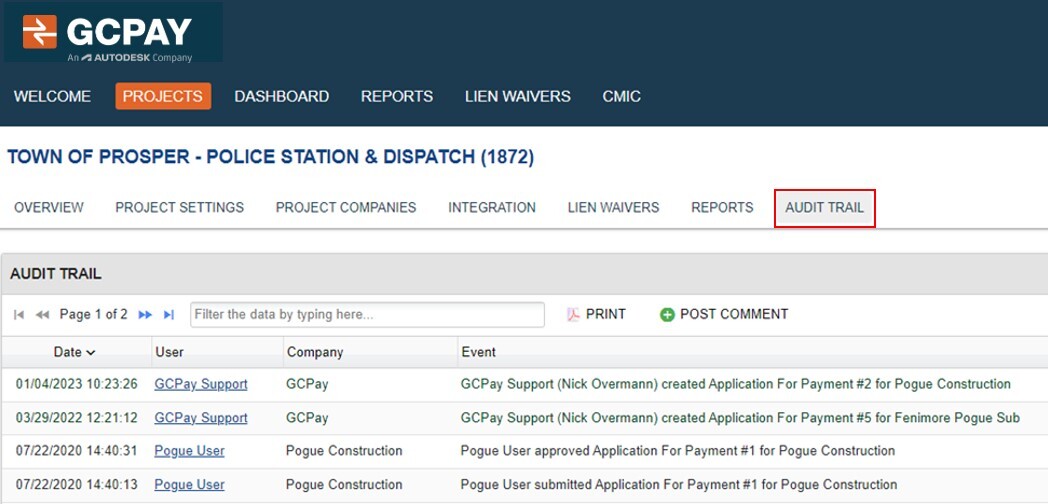The height and width of the screenshot is (504, 1048).
Task: Switch to the OVERVIEW tab
Action: click(49, 208)
